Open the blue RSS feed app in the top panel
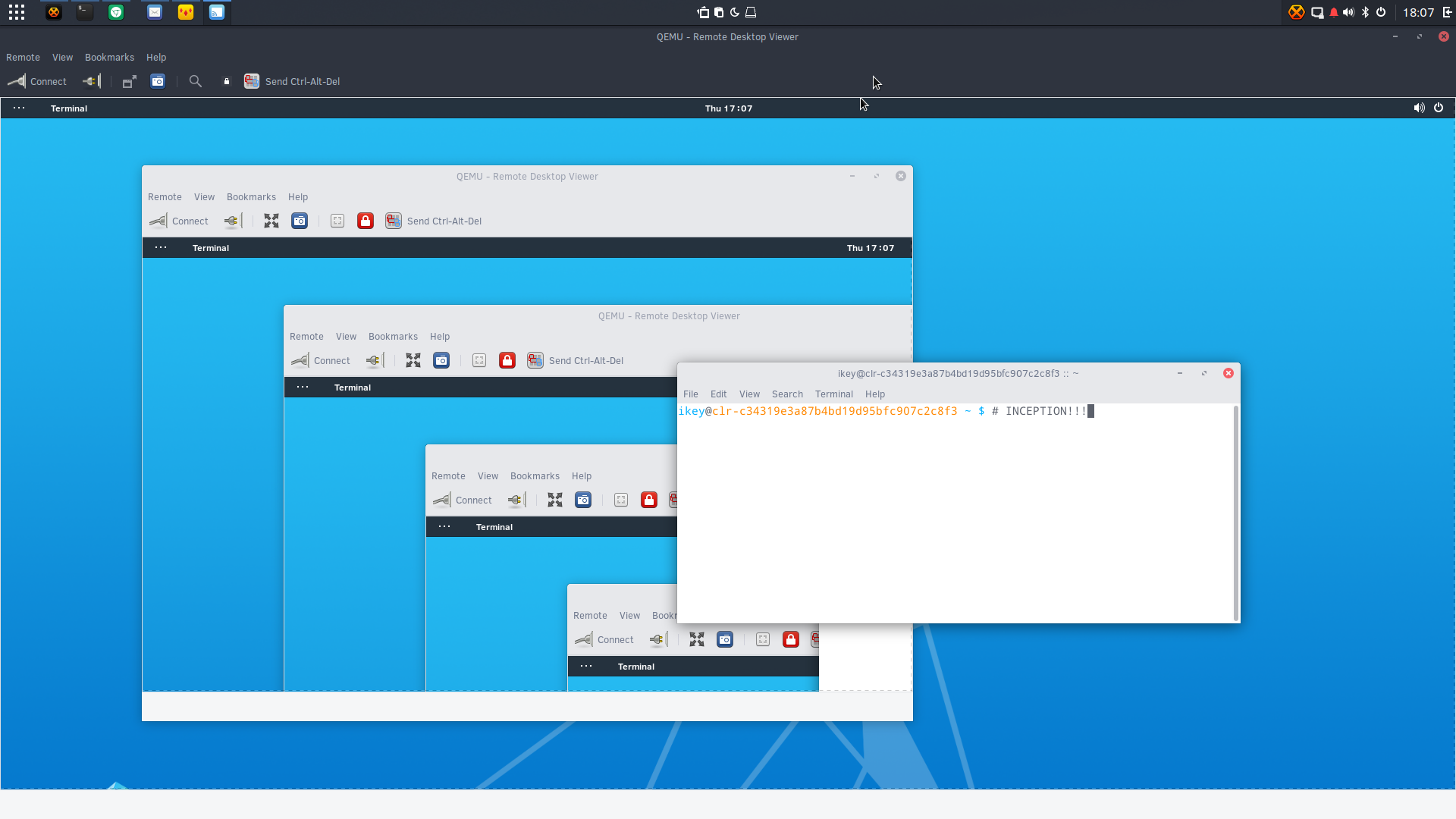The width and height of the screenshot is (1456, 819). [x=217, y=12]
